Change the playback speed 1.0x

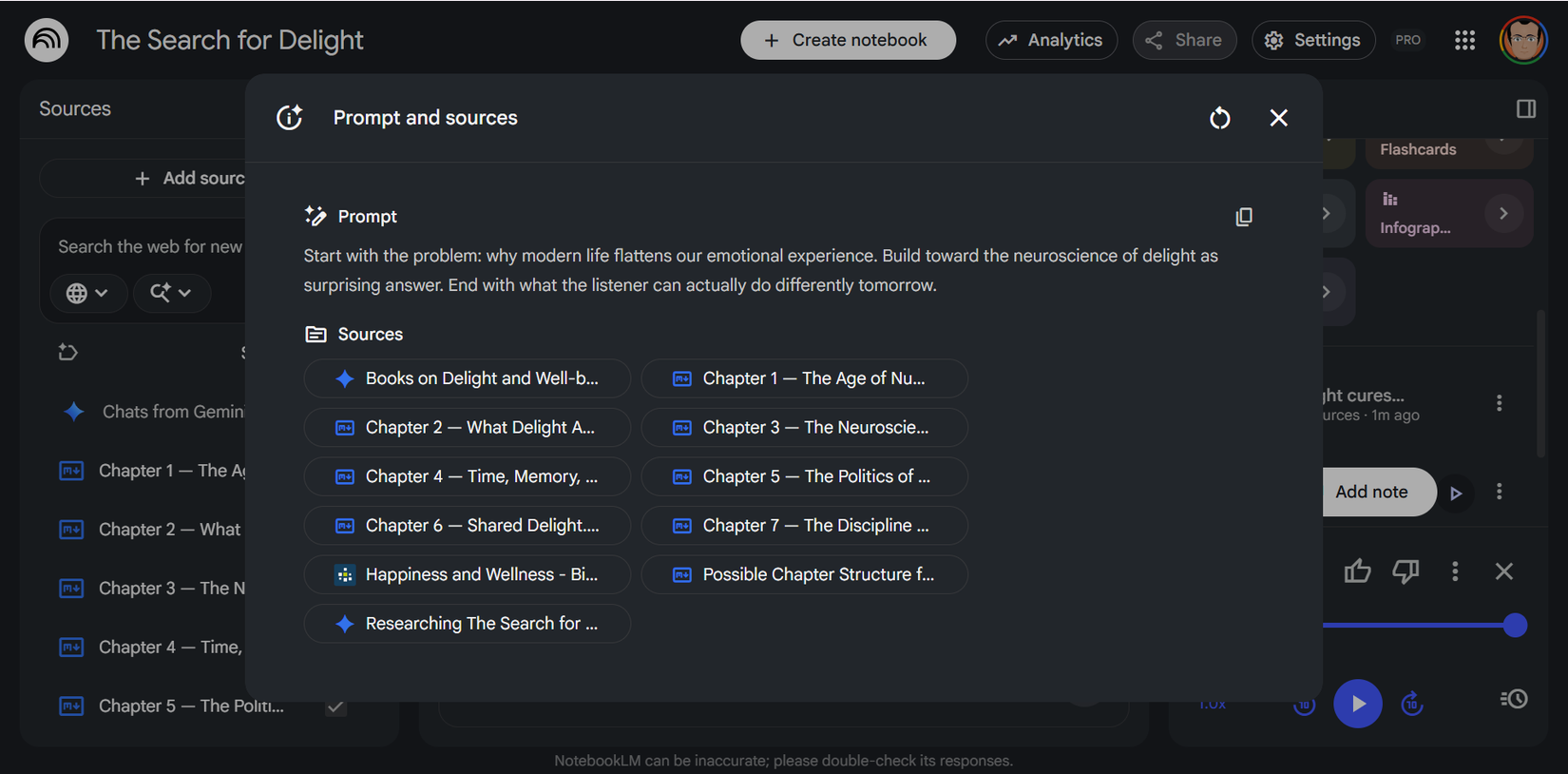click(1213, 705)
